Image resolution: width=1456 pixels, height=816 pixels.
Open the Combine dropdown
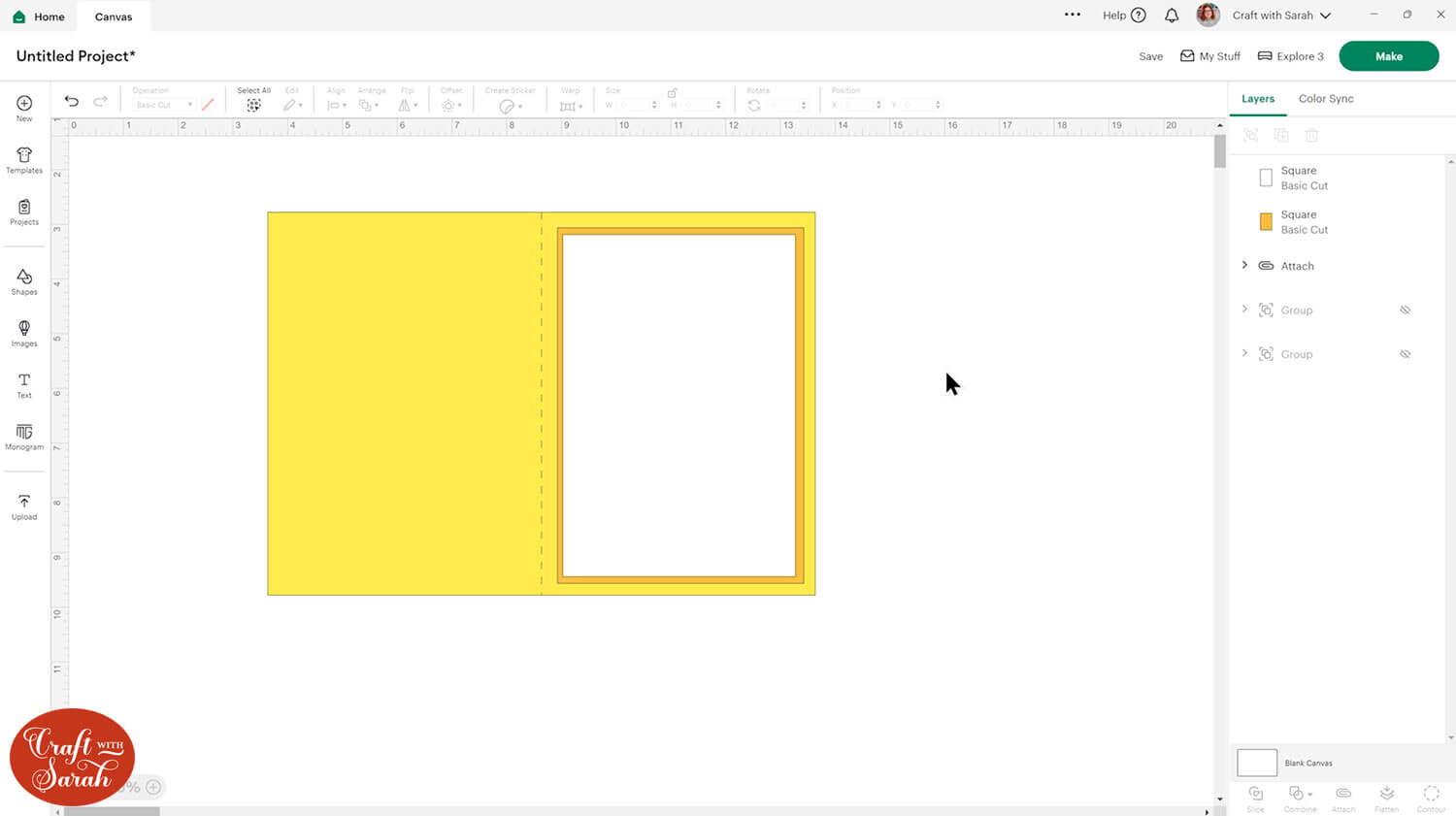click(1300, 799)
